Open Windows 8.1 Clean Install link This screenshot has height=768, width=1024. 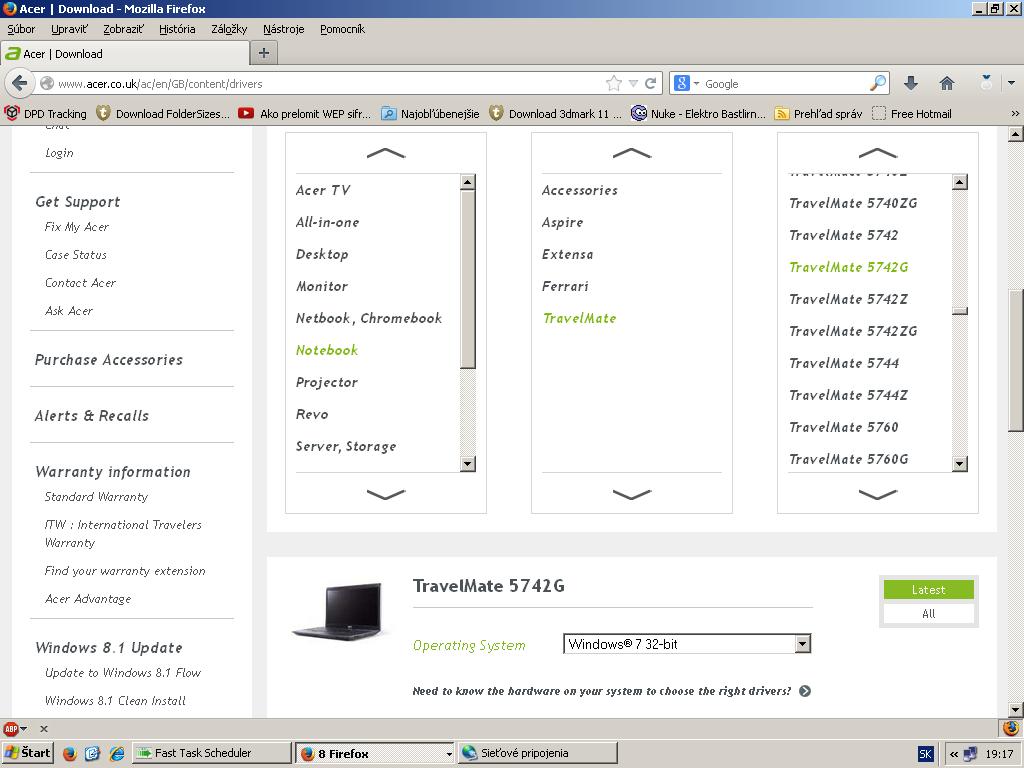116,701
